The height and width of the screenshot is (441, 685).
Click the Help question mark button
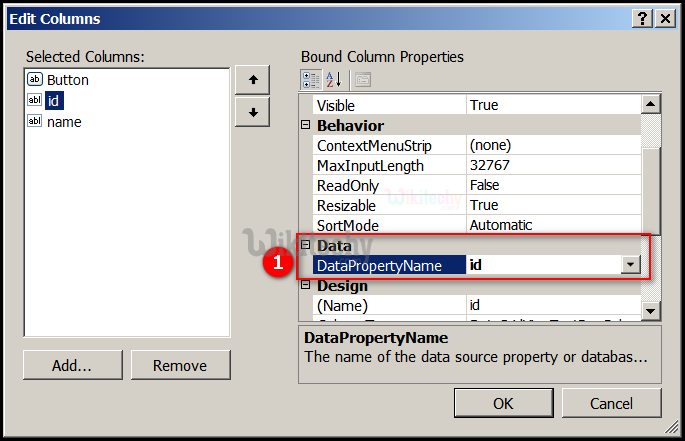[x=638, y=19]
